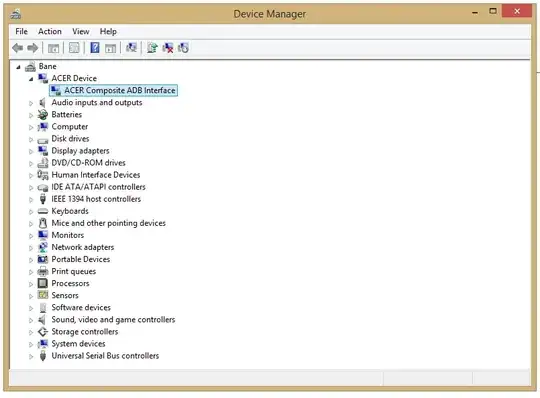Click the last toolbar icon, Disable device

(183, 48)
